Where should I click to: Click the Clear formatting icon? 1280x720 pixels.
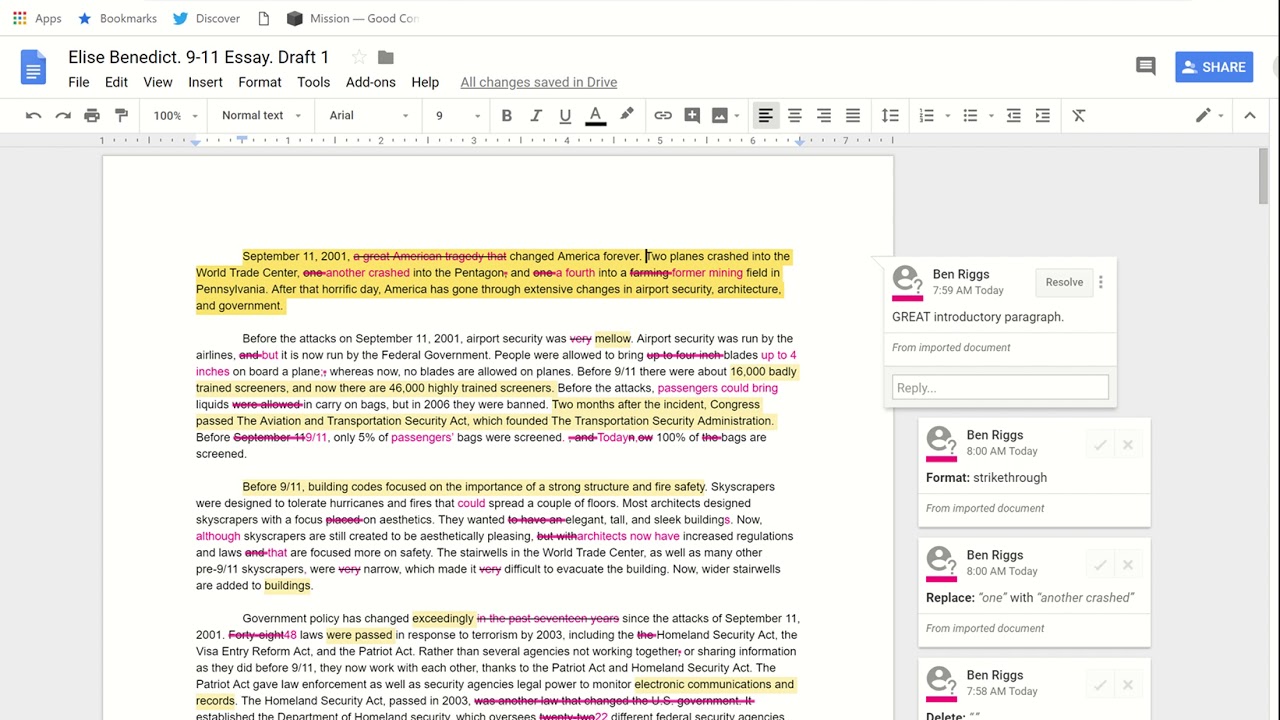click(1079, 116)
